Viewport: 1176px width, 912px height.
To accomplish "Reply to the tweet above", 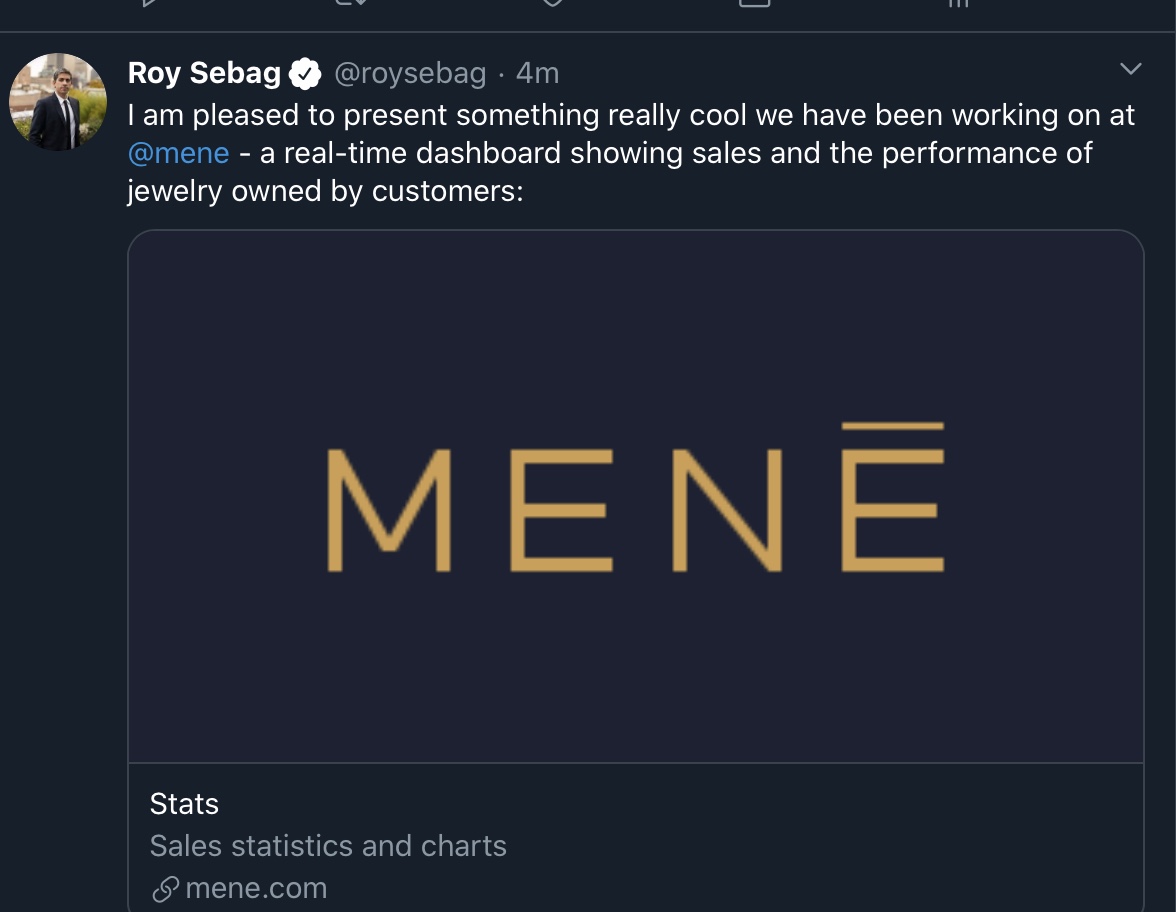I will tap(150, 3).
